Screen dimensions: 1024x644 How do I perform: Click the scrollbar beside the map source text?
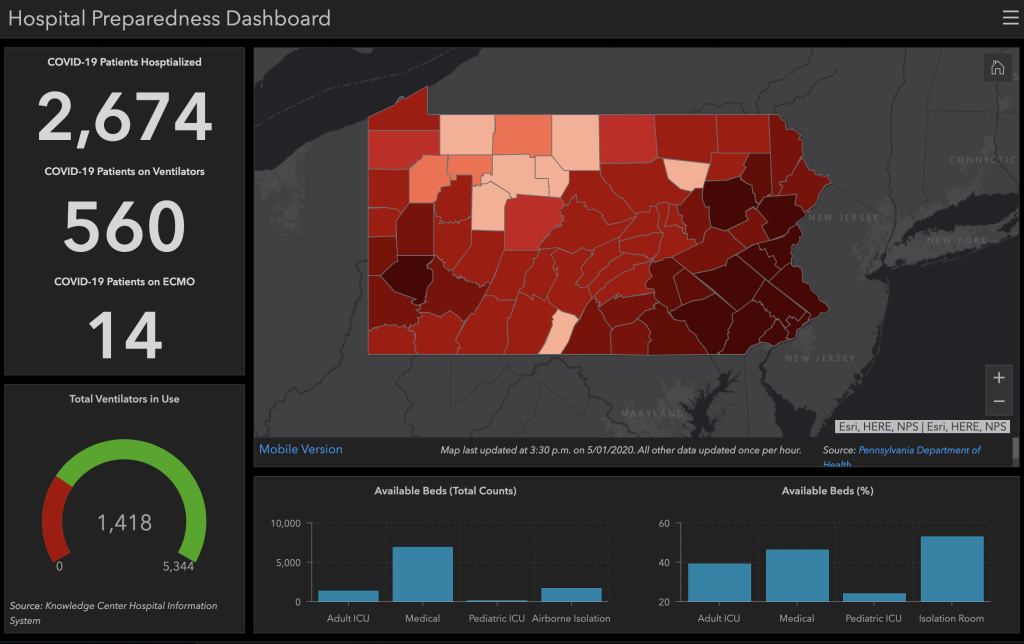pos(1016,451)
